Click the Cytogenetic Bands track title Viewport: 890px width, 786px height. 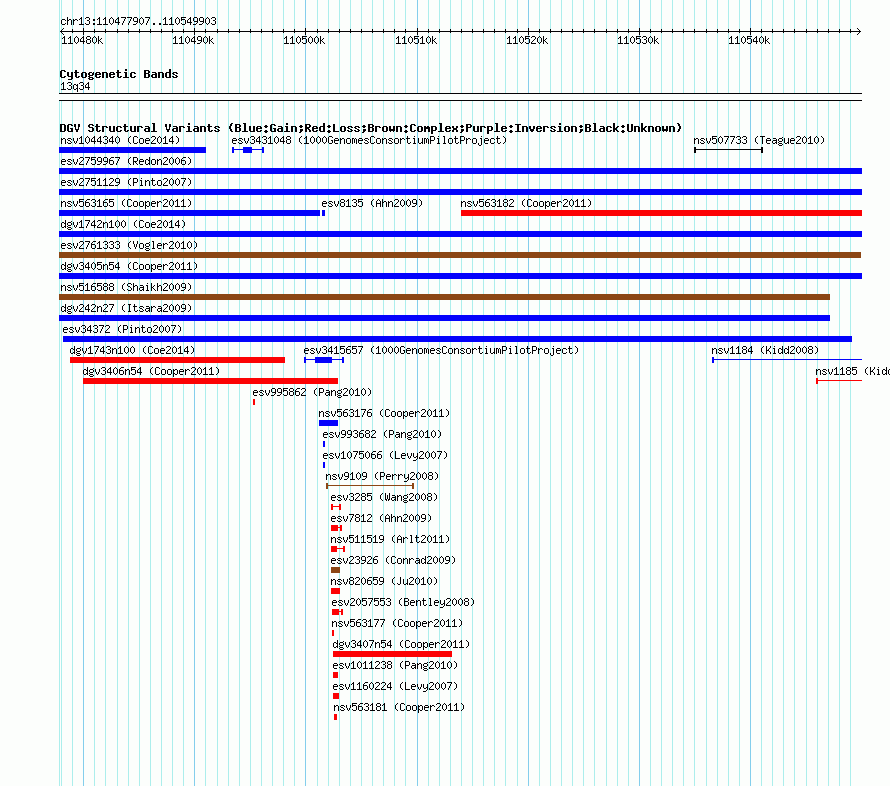click(x=119, y=74)
